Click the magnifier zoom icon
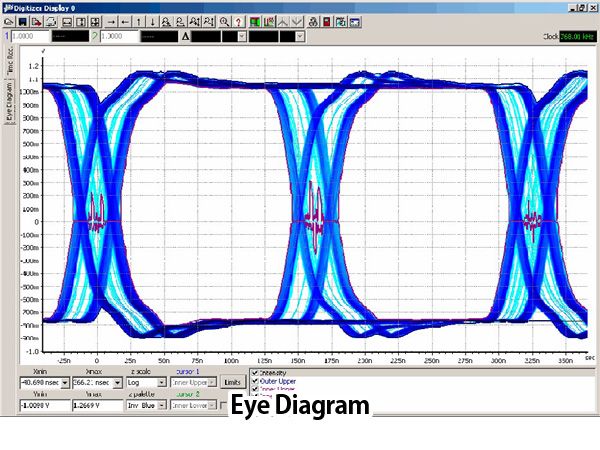This screenshot has width=600, height=450. pos(225,20)
